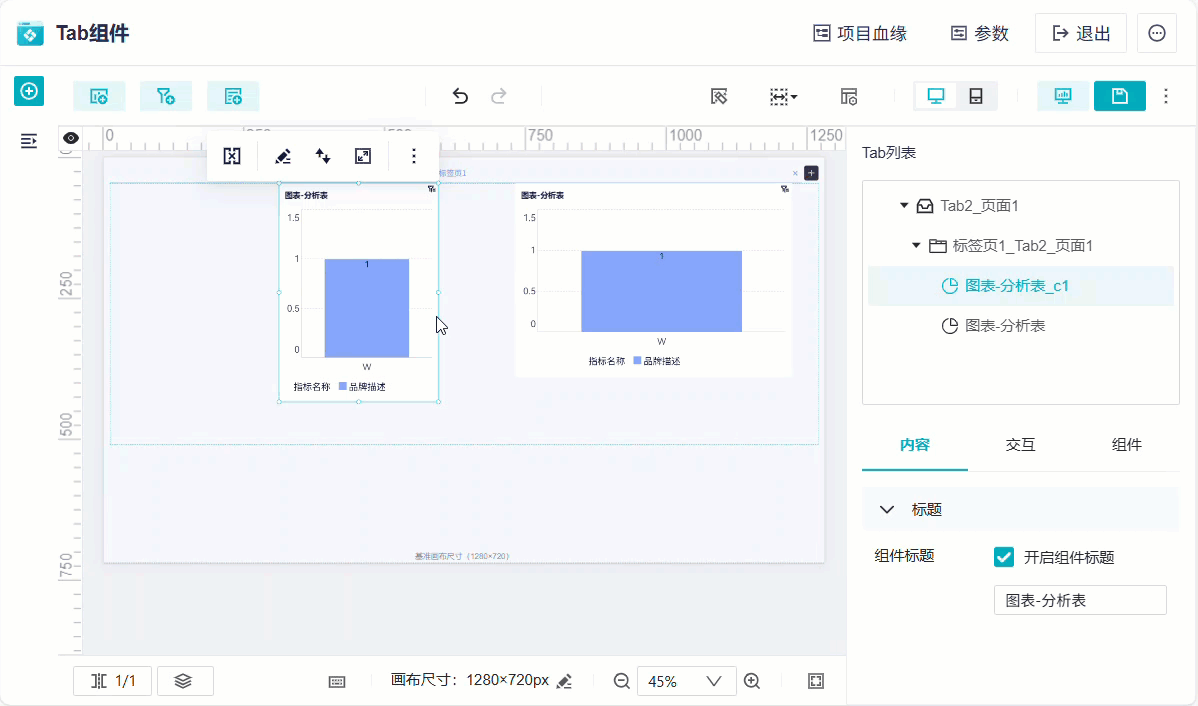Collapse the 标题 section
The height and width of the screenshot is (706, 1198).
[x=886, y=510]
